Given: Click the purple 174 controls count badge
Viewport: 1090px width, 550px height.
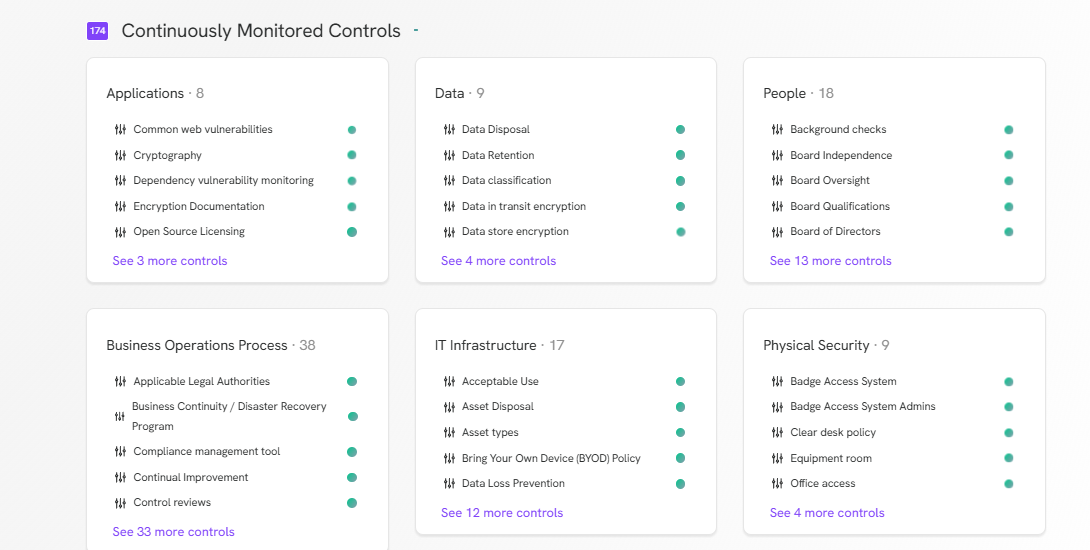Looking at the screenshot, I should (97, 31).
